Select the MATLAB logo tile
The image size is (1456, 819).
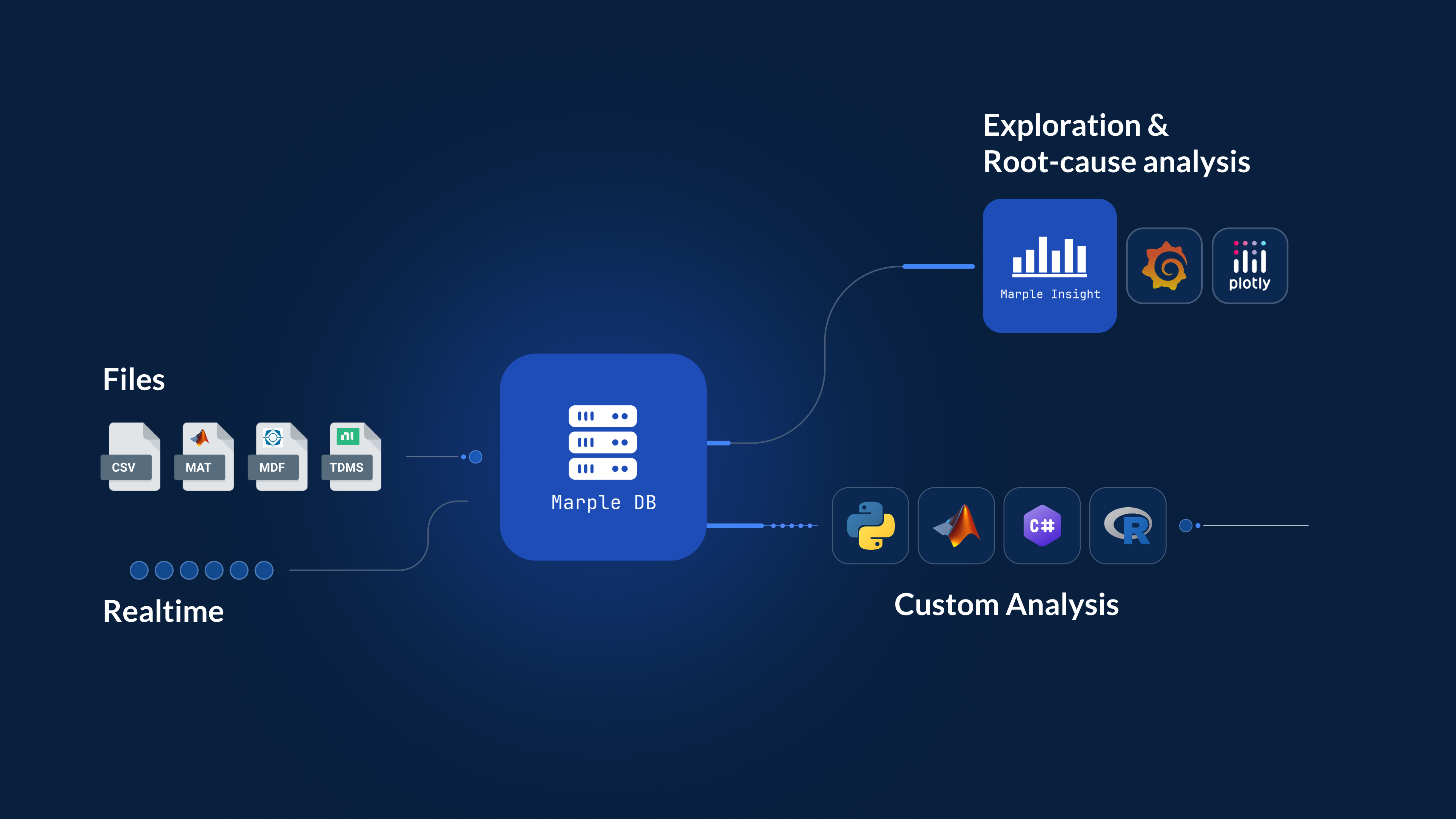coord(956,526)
